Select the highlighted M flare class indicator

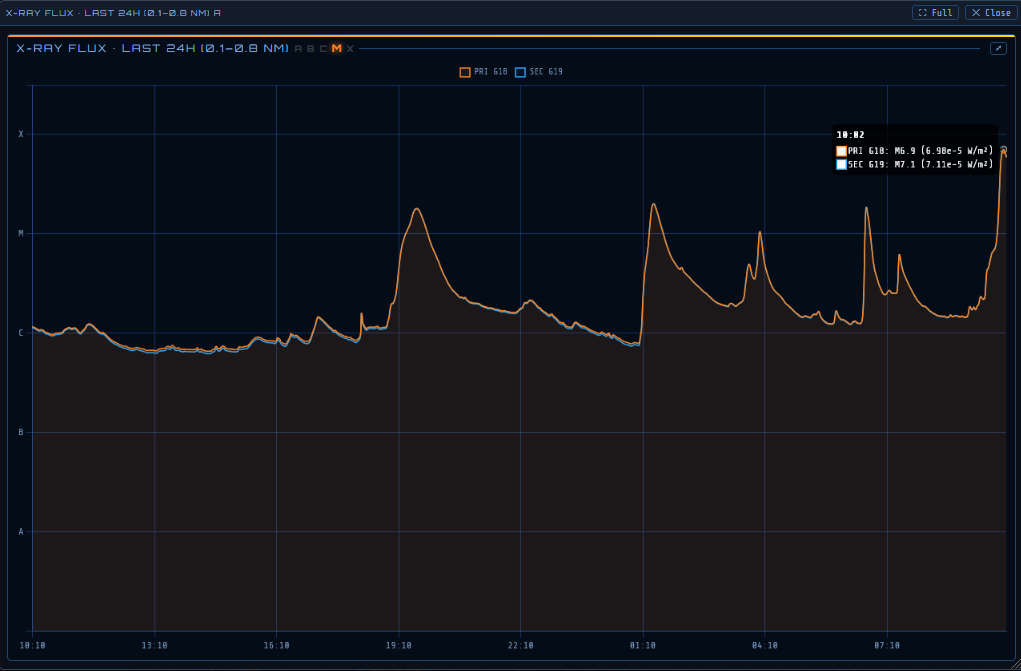(337, 48)
